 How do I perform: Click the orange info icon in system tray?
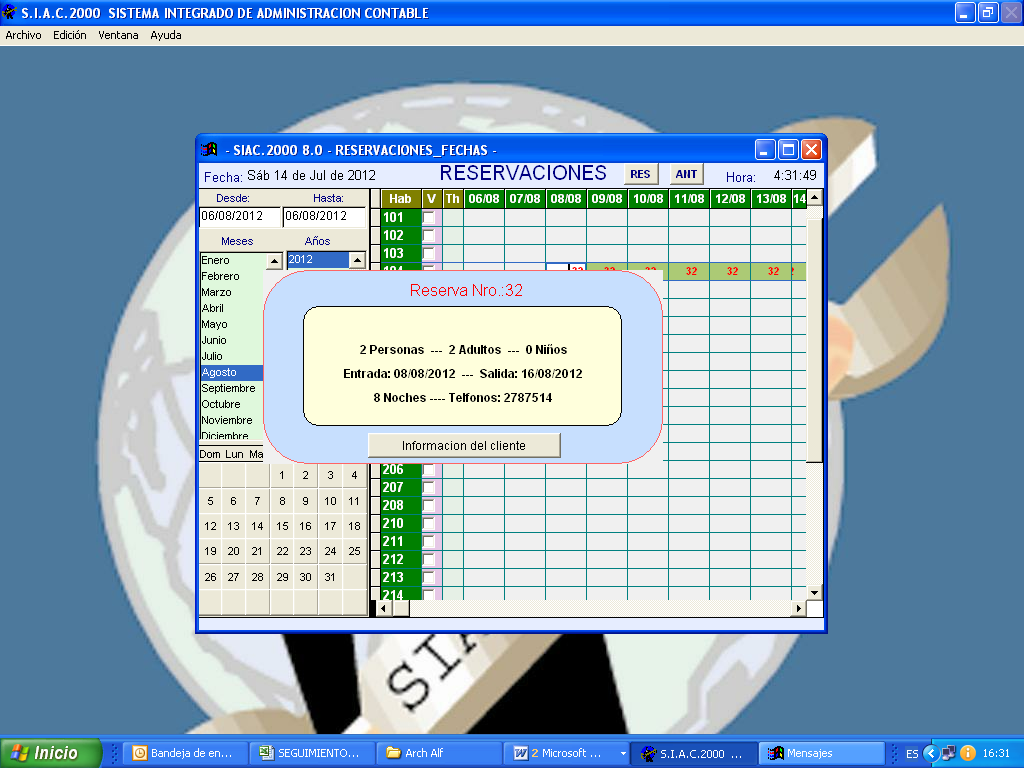click(x=968, y=753)
